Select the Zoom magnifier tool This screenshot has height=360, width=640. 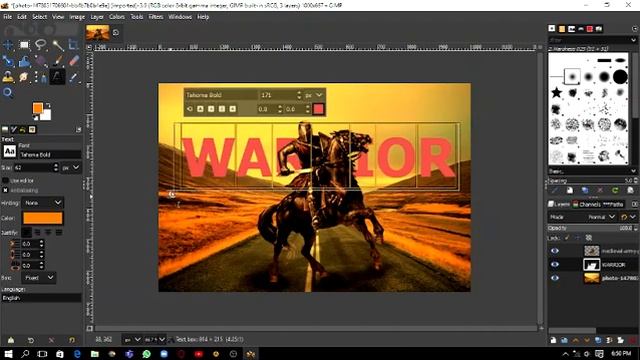(8, 93)
